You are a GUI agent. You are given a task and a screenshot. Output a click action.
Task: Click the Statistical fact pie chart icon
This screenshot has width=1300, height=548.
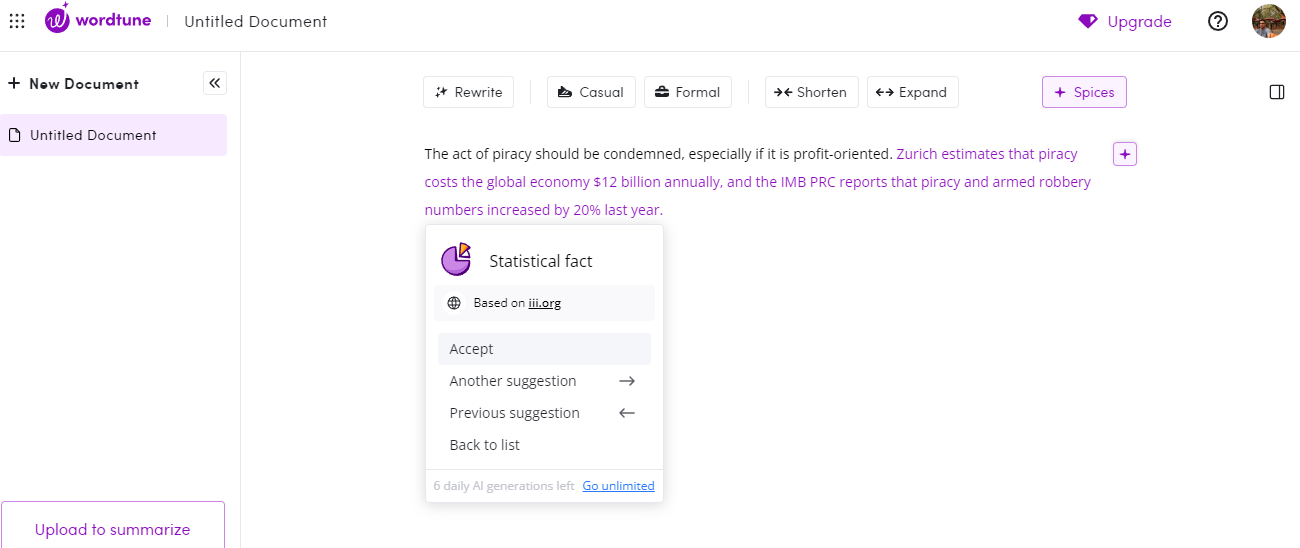(x=456, y=260)
